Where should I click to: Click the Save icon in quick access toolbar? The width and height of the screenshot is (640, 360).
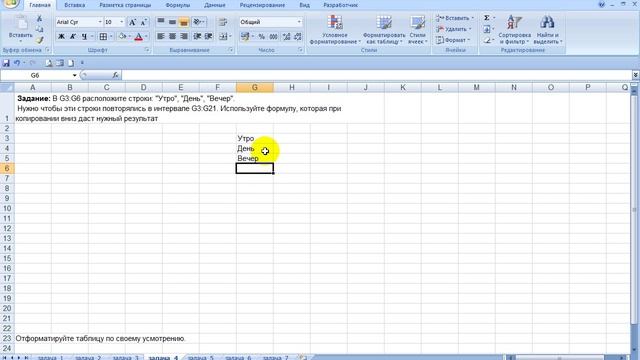click(x=6, y=63)
